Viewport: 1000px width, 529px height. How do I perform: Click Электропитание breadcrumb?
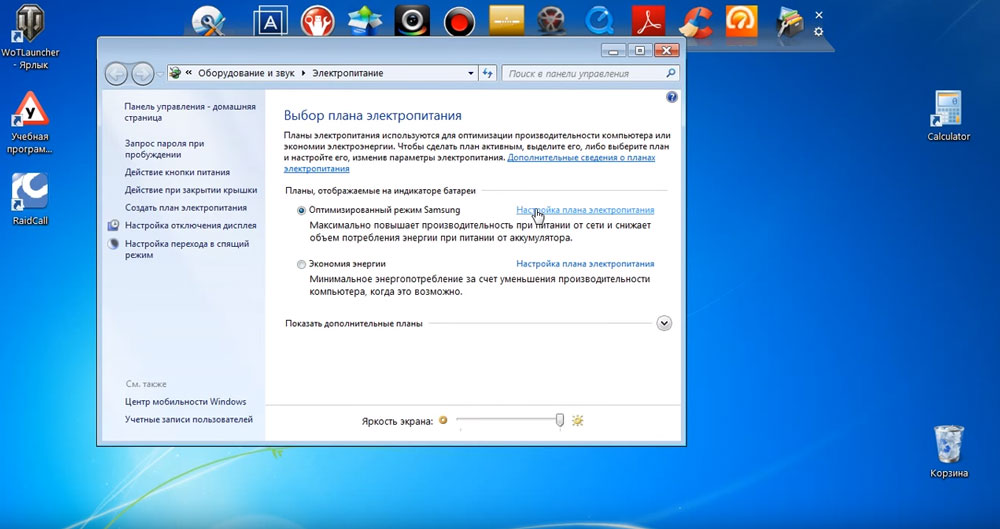(348, 73)
